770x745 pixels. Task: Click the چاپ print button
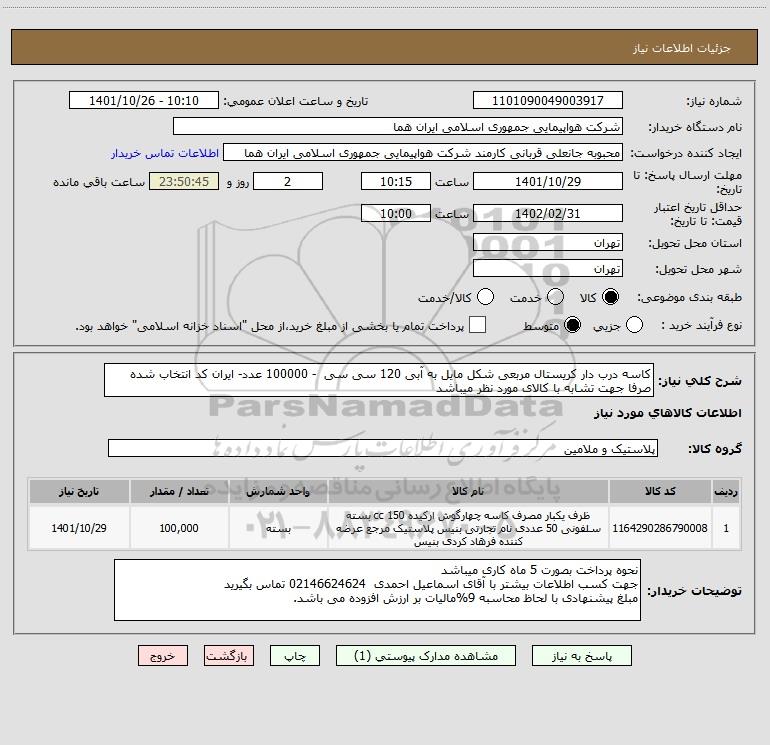tap(295, 656)
